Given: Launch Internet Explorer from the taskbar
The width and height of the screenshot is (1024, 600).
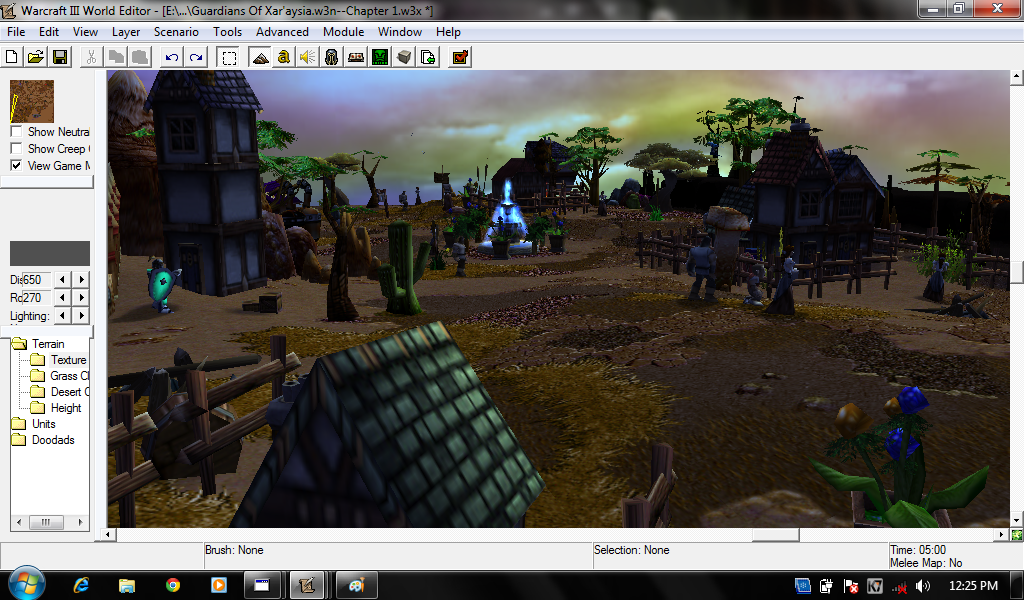Looking at the screenshot, I should point(82,585).
